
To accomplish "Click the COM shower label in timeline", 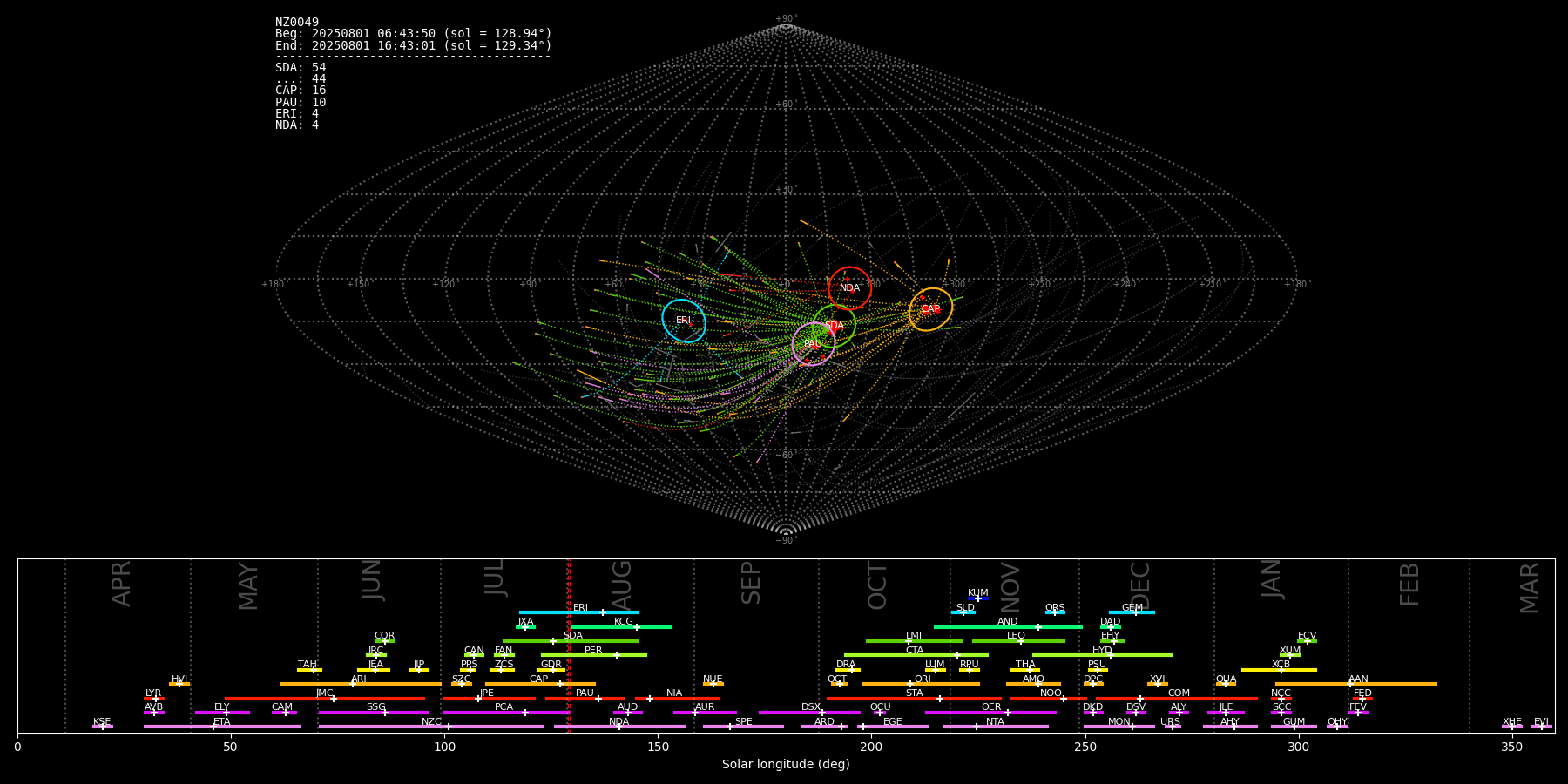I will [x=1179, y=693].
